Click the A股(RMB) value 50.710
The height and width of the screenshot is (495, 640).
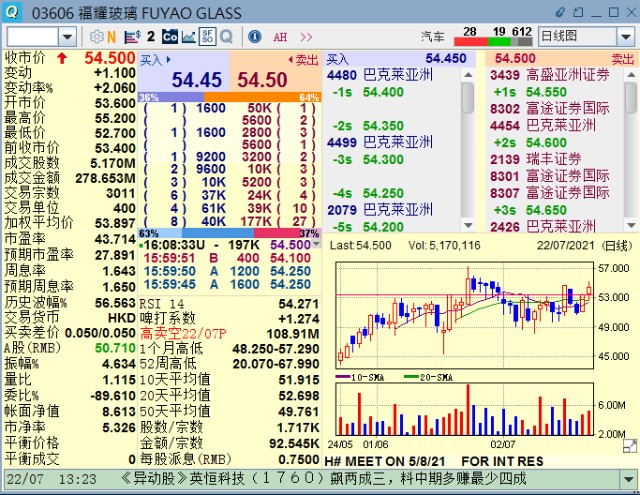point(115,348)
